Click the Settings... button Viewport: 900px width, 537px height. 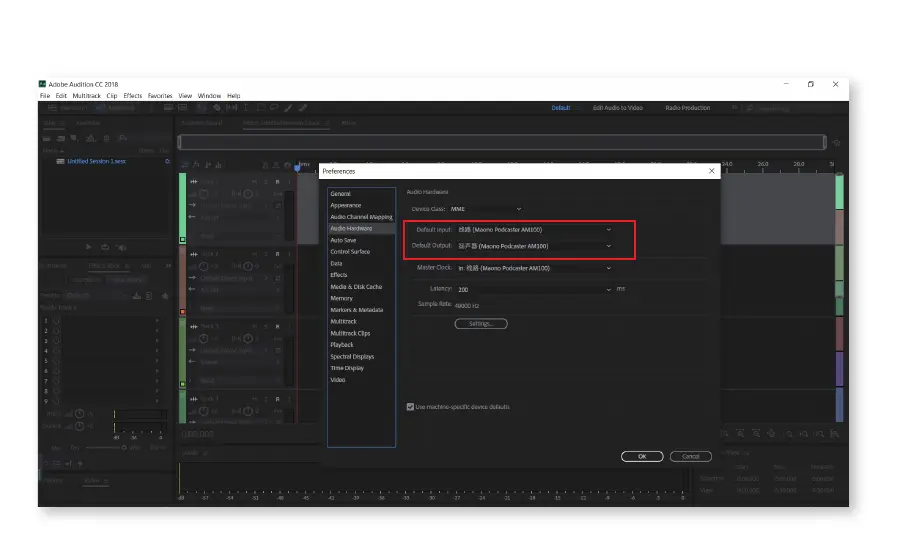(x=481, y=324)
